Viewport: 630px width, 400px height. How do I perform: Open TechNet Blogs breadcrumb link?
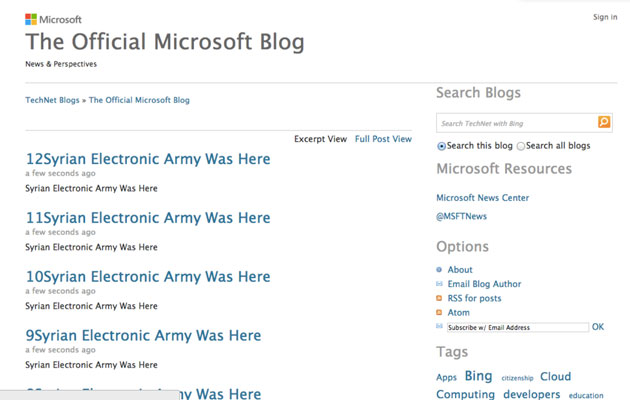click(52, 100)
